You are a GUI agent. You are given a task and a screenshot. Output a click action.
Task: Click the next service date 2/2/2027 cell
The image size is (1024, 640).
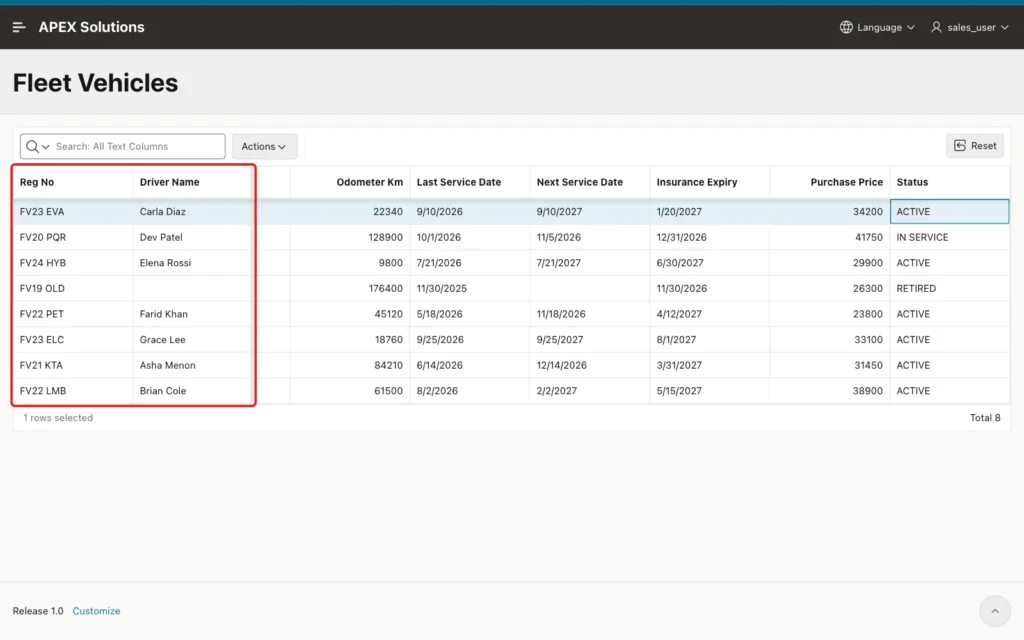589,391
